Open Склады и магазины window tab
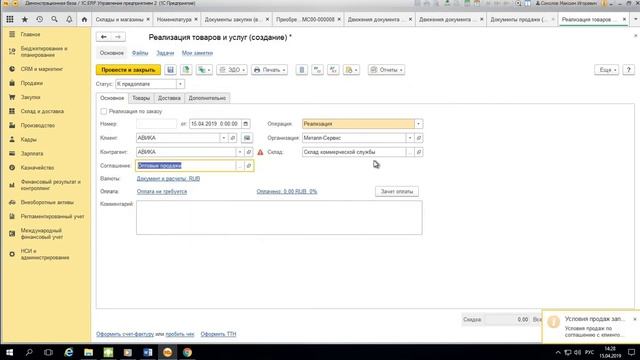 120,19
